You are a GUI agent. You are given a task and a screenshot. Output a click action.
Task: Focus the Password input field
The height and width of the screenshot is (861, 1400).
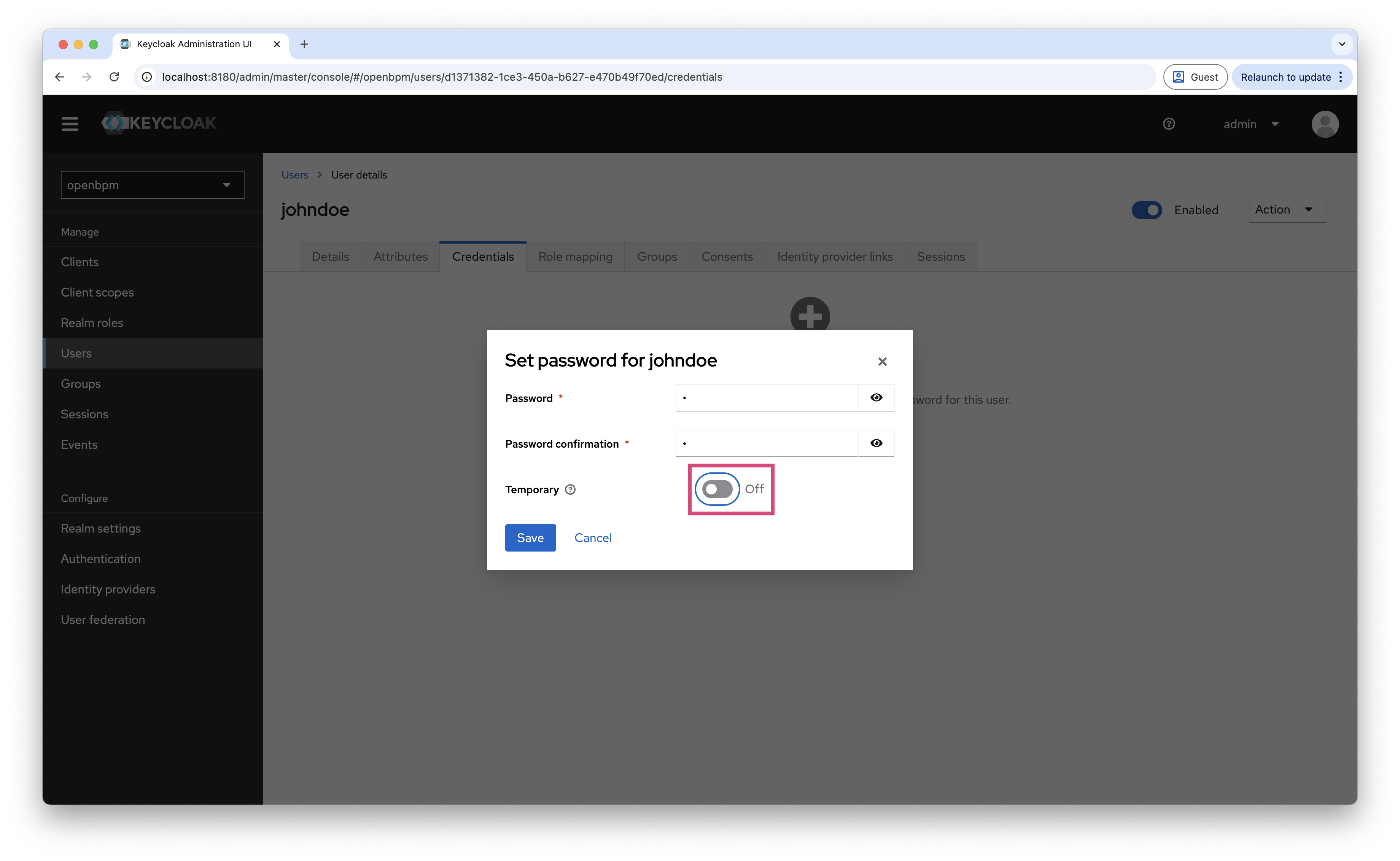tap(767, 397)
